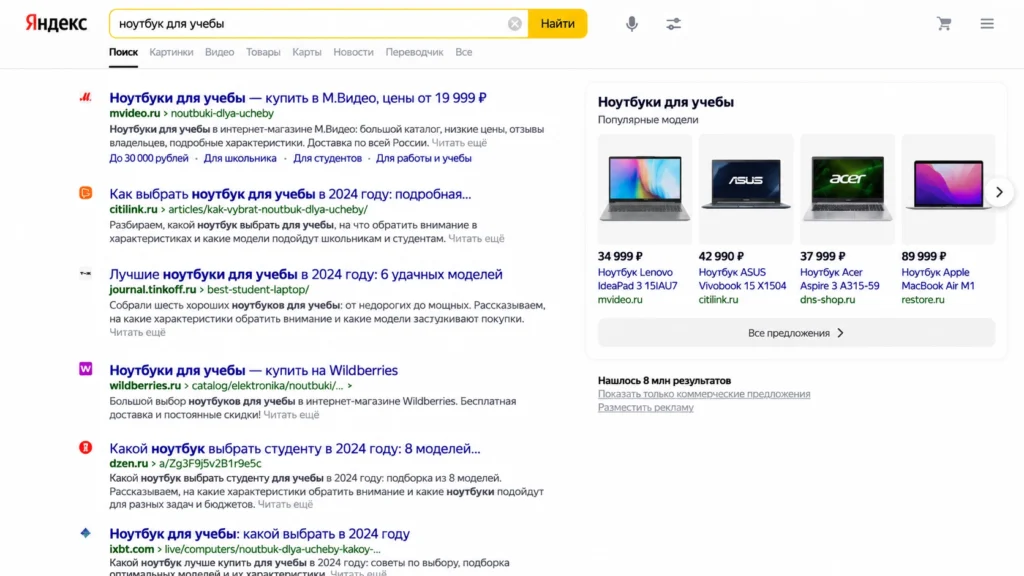This screenshot has height=576, width=1024.
Task: Open Ноутбук Lenovo IdeaPad 3 15IAU7 link
Action: pos(637,279)
